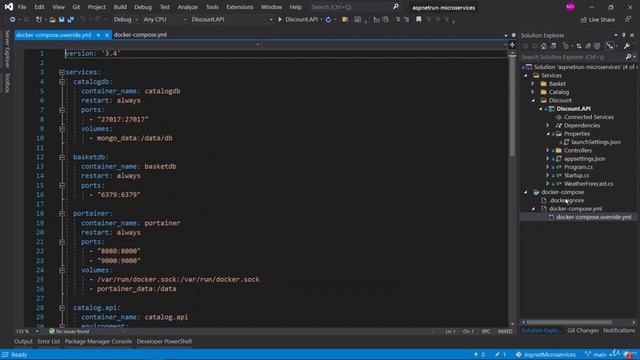Collapse the portainer: code block

(x=62, y=213)
